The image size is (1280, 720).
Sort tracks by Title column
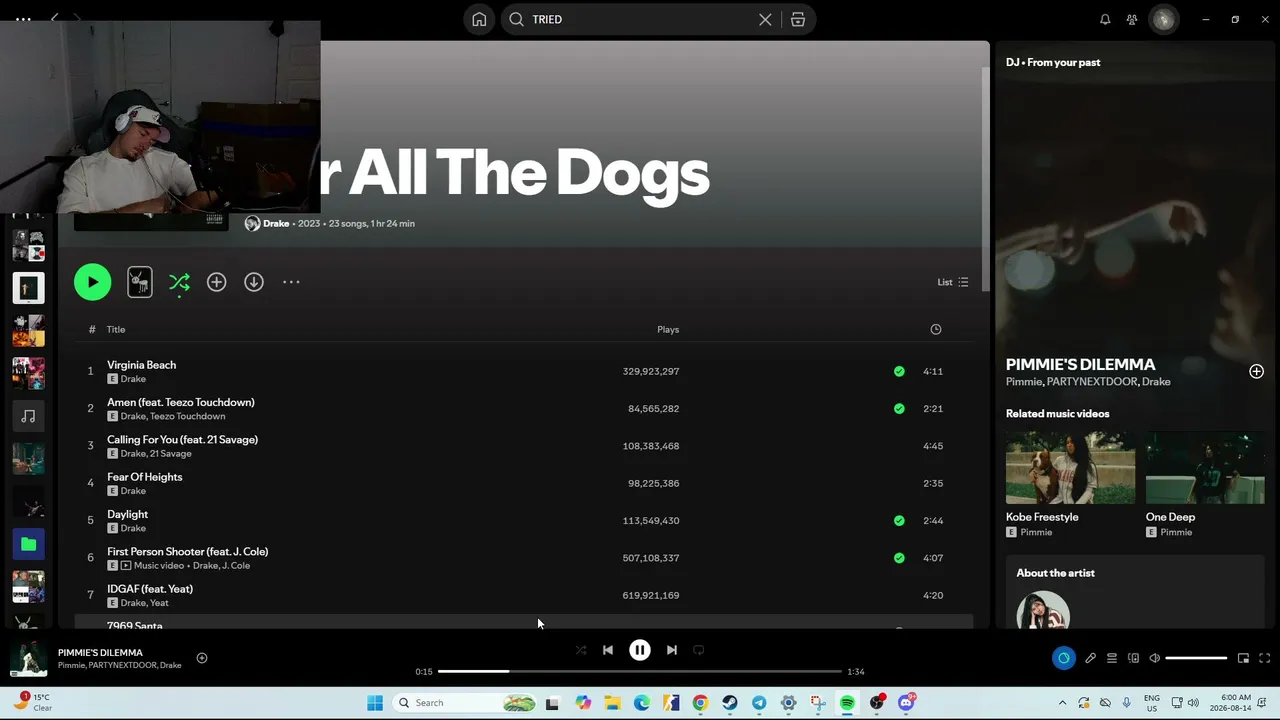coord(116,329)
